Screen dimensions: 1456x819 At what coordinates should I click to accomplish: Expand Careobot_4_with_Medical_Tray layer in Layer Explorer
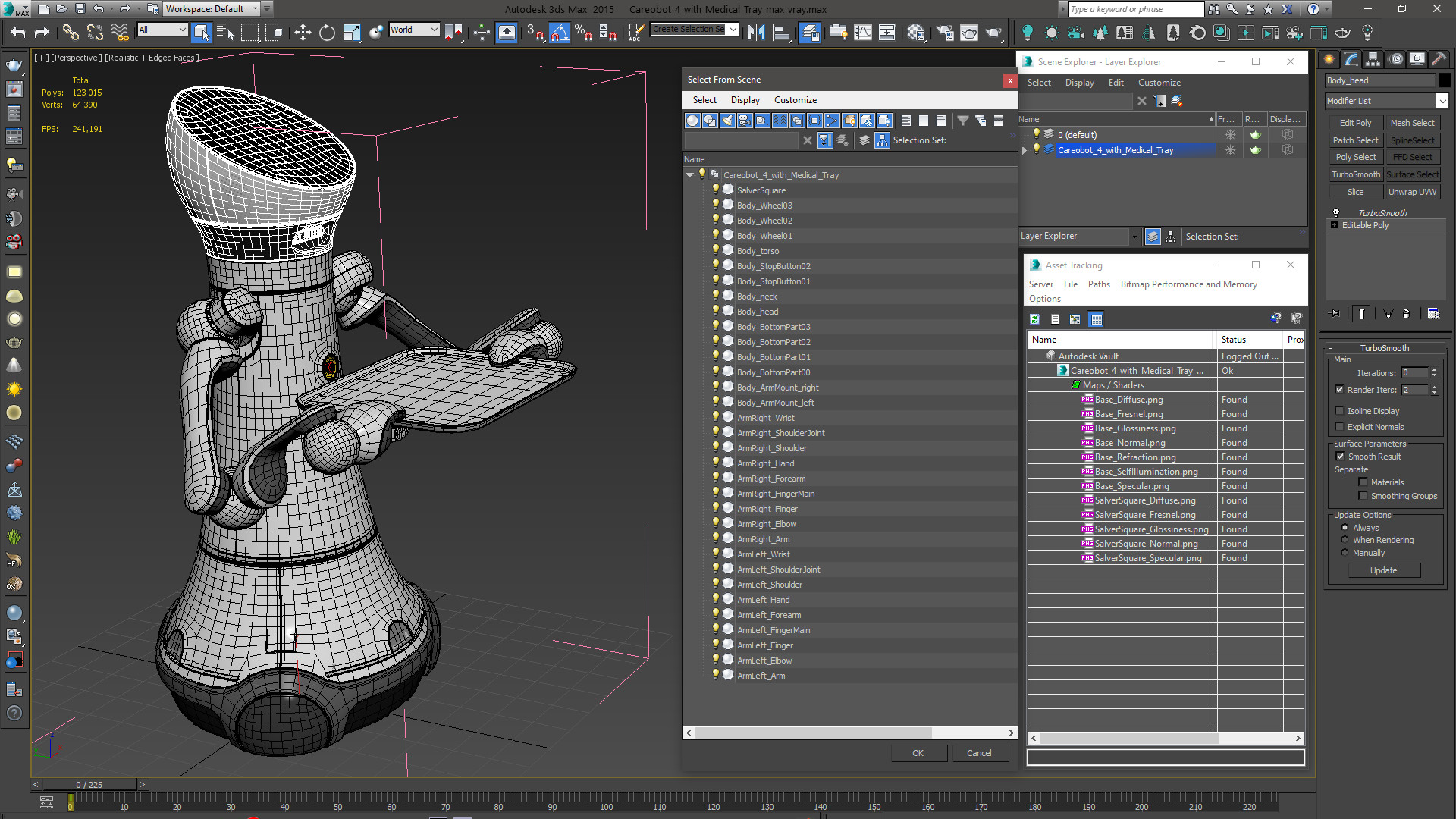pyautogui.click(x=1025, y=150)
